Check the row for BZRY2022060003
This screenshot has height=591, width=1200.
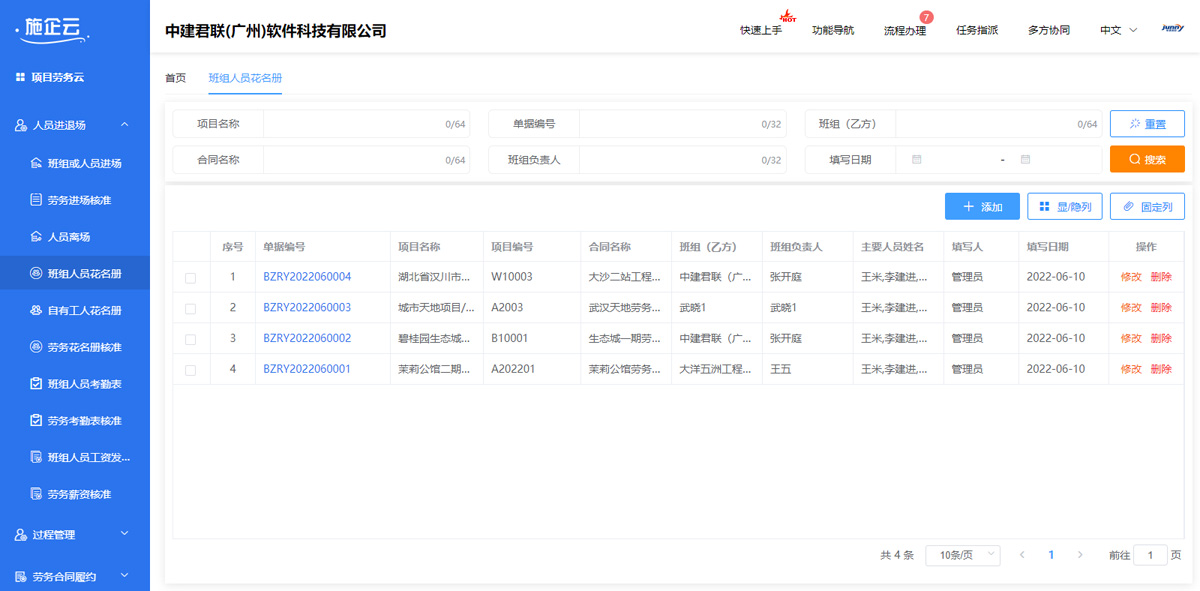point(190,309)
